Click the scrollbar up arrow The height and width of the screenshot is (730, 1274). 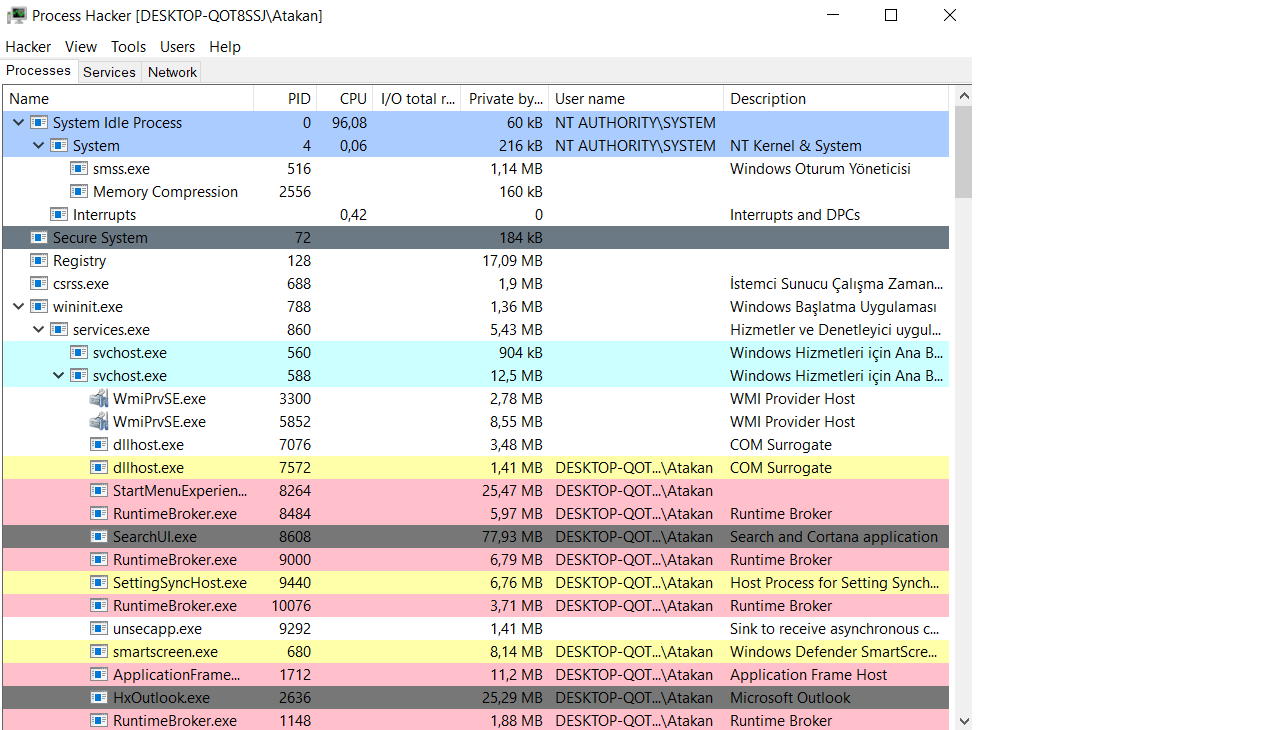pos(964,96)
